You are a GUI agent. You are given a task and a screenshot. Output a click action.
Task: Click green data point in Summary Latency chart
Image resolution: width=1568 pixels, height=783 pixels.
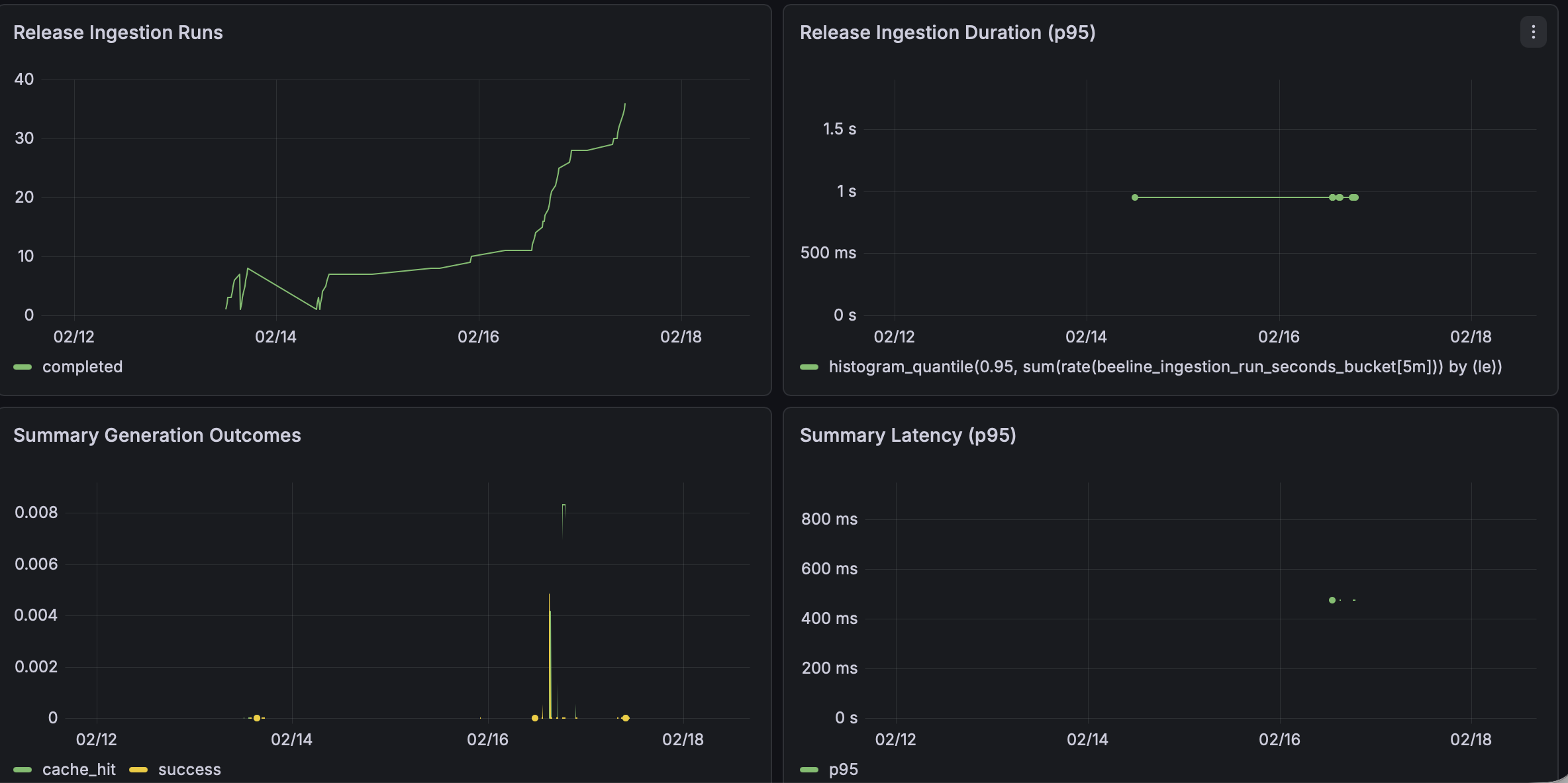(1332, 600)
